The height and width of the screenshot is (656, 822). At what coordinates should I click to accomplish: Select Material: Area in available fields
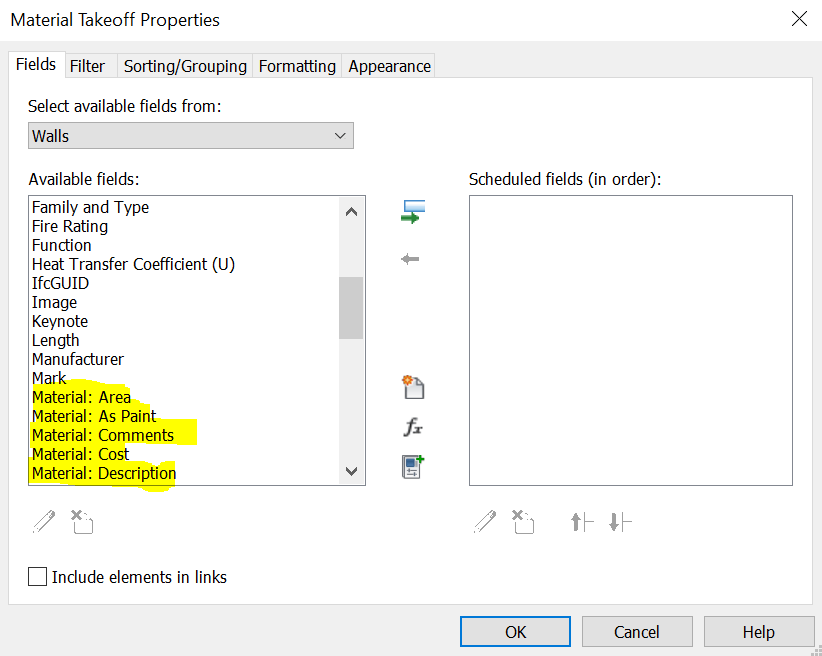81,397
